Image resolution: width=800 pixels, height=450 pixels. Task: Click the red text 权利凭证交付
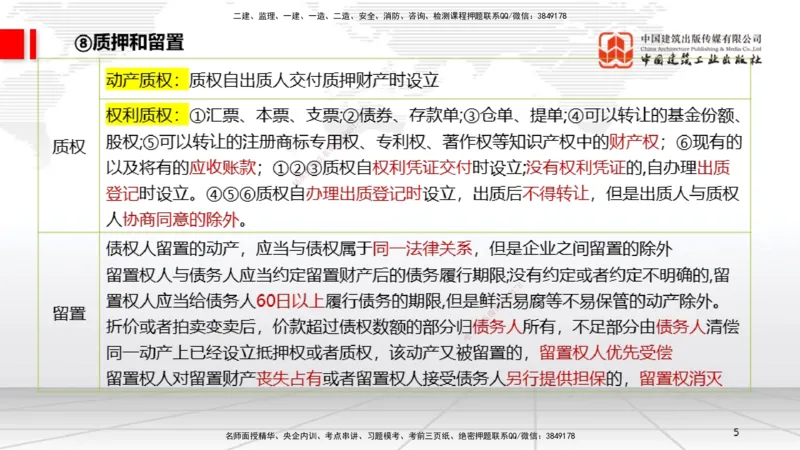(x=421, y=168)
